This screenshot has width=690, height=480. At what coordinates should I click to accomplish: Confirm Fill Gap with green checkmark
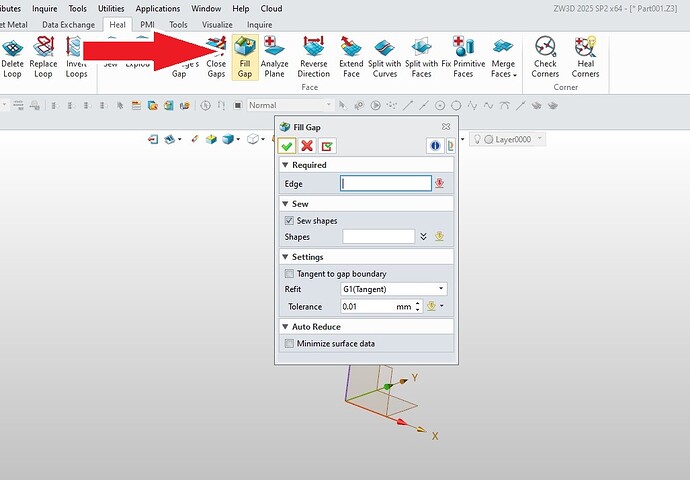pos(287,146)
